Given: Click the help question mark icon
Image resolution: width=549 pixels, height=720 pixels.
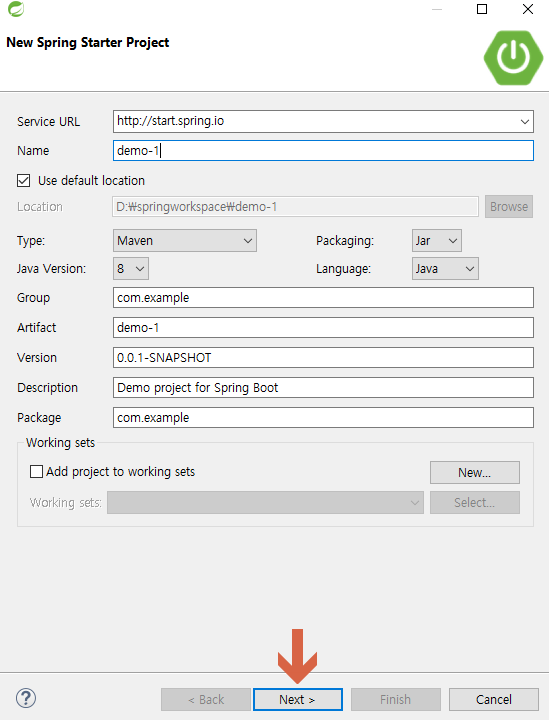Looking at the screenshot, I should coord(26,698).
